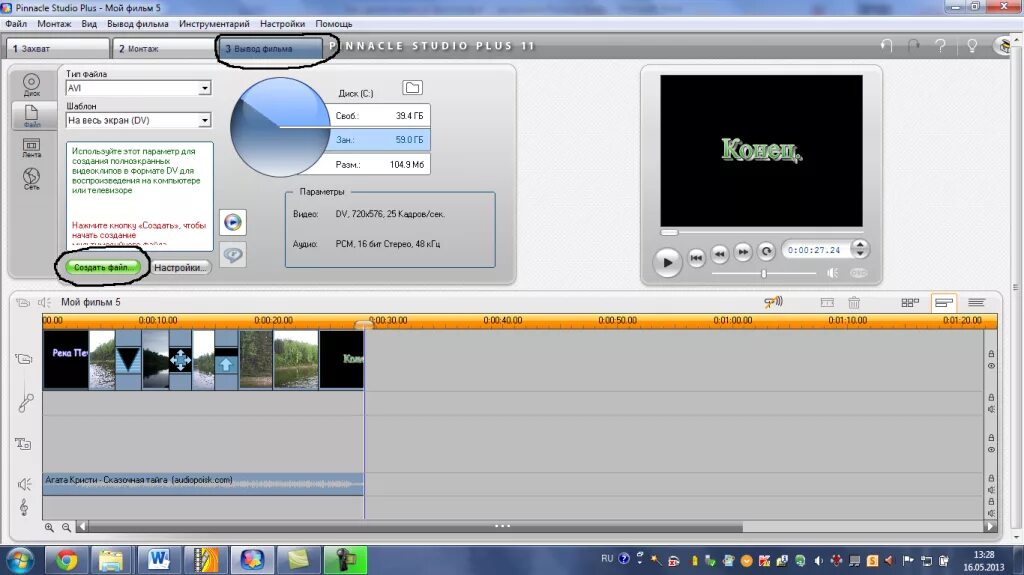The height and width of the screenshot is (575, 1024).
Task: Open the premium content box icon
Action: point(1004,46)
